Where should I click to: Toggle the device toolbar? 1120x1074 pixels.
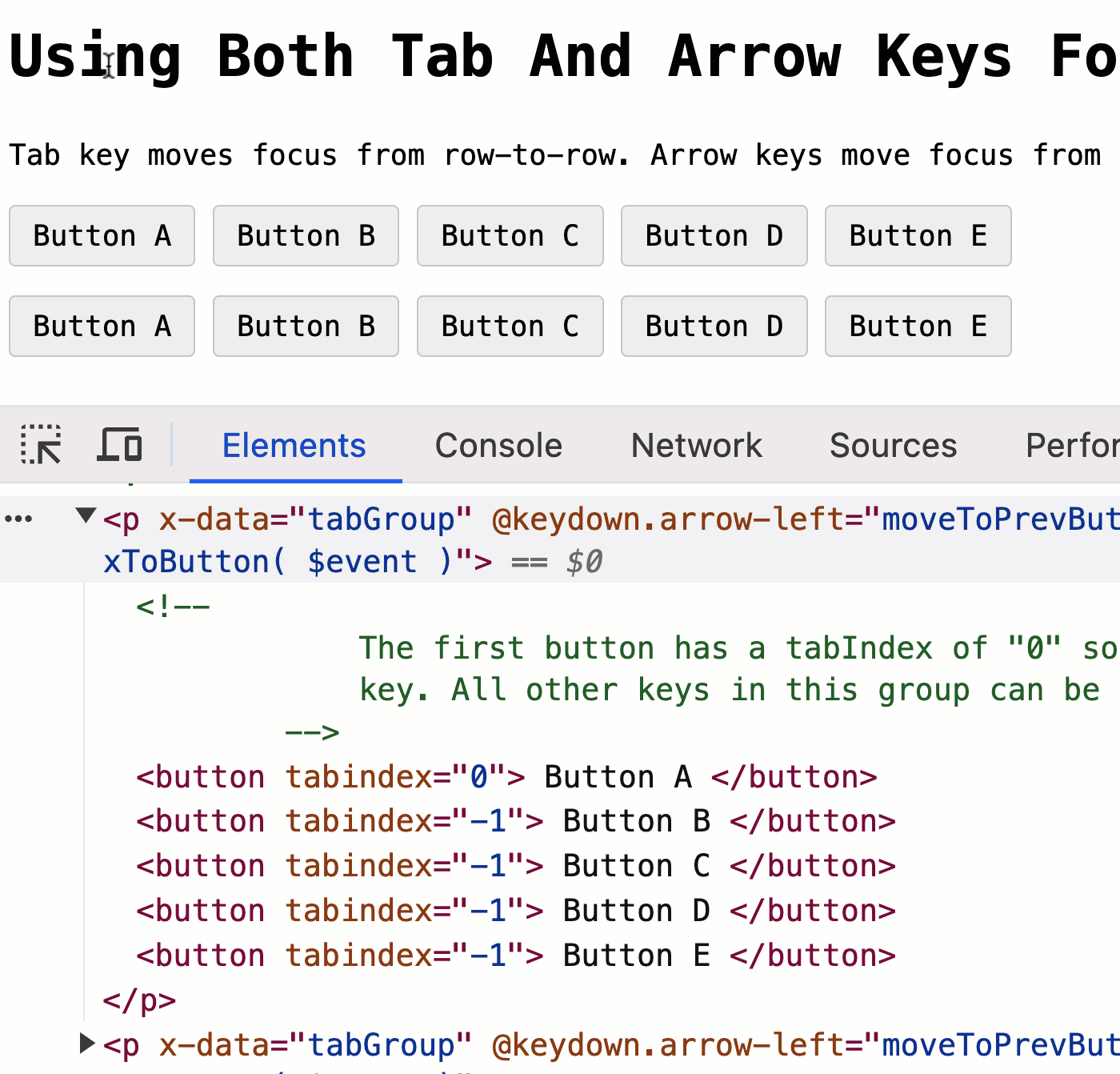tap(120, 445)
